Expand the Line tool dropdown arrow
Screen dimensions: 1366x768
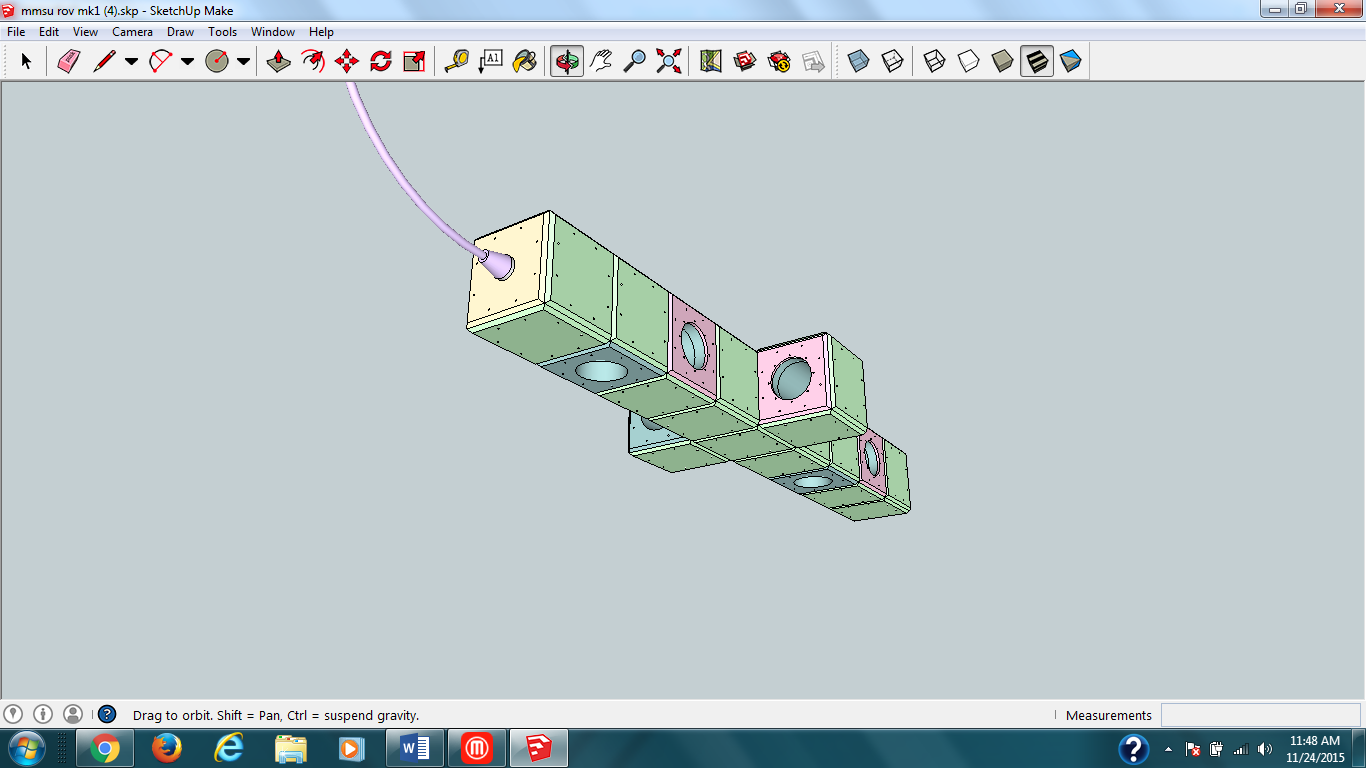click(x=131, y=62)
